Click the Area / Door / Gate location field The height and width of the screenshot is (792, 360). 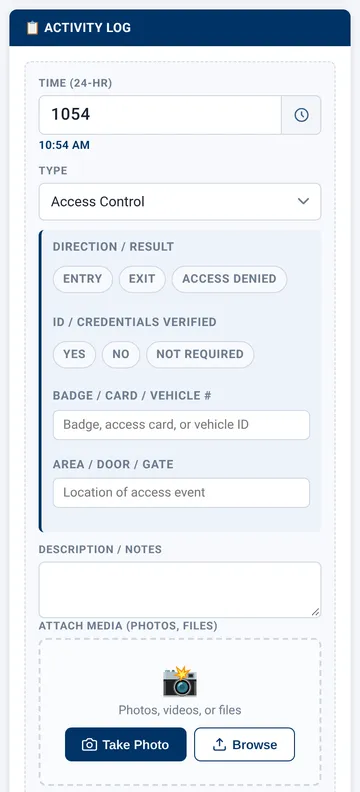181,492
